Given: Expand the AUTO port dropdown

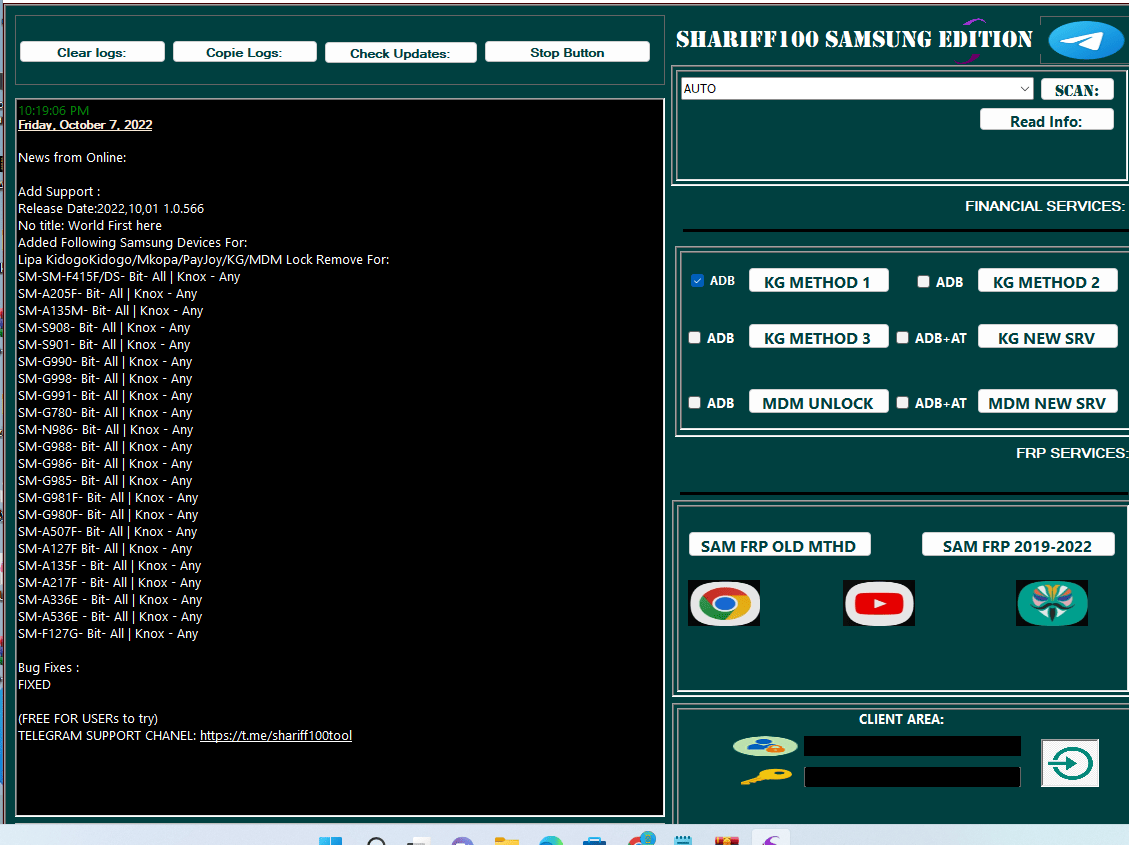Looking at the screenshot, I should click(1025, 89).
